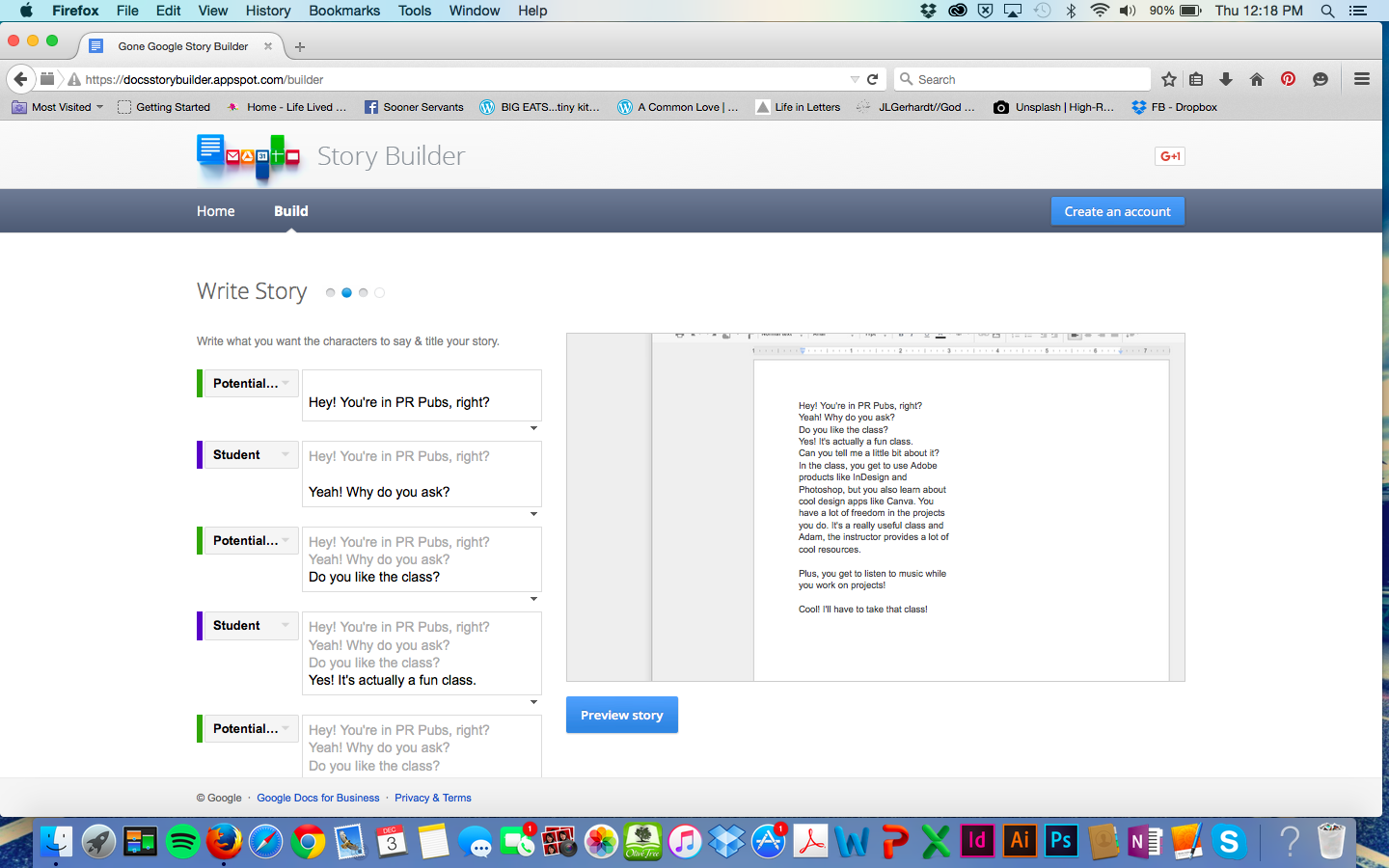Click the text box 'Do you like the class?'
1389x868 pixels.
click(422, 559)
